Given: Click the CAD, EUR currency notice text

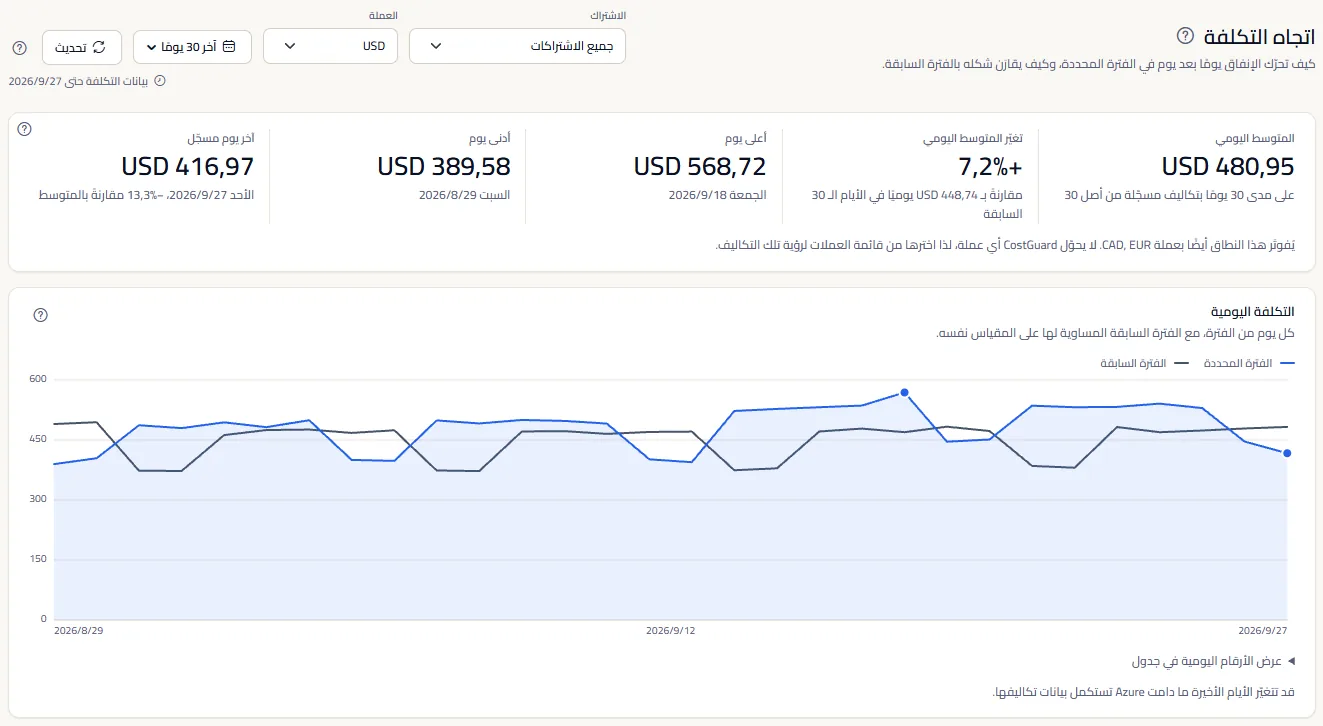Looking at the screenshot, I should [1006, 245].
